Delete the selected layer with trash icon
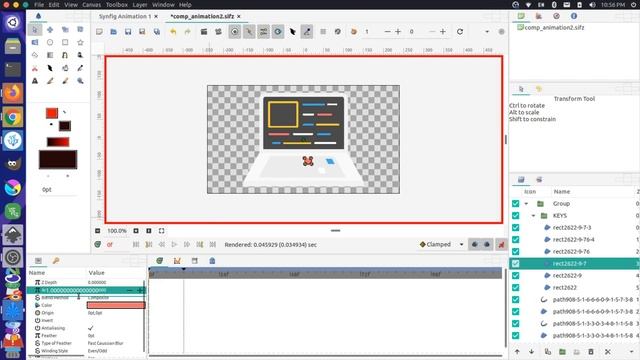Image resolution: width=640 pixels, height=360 pixels. 591,351
